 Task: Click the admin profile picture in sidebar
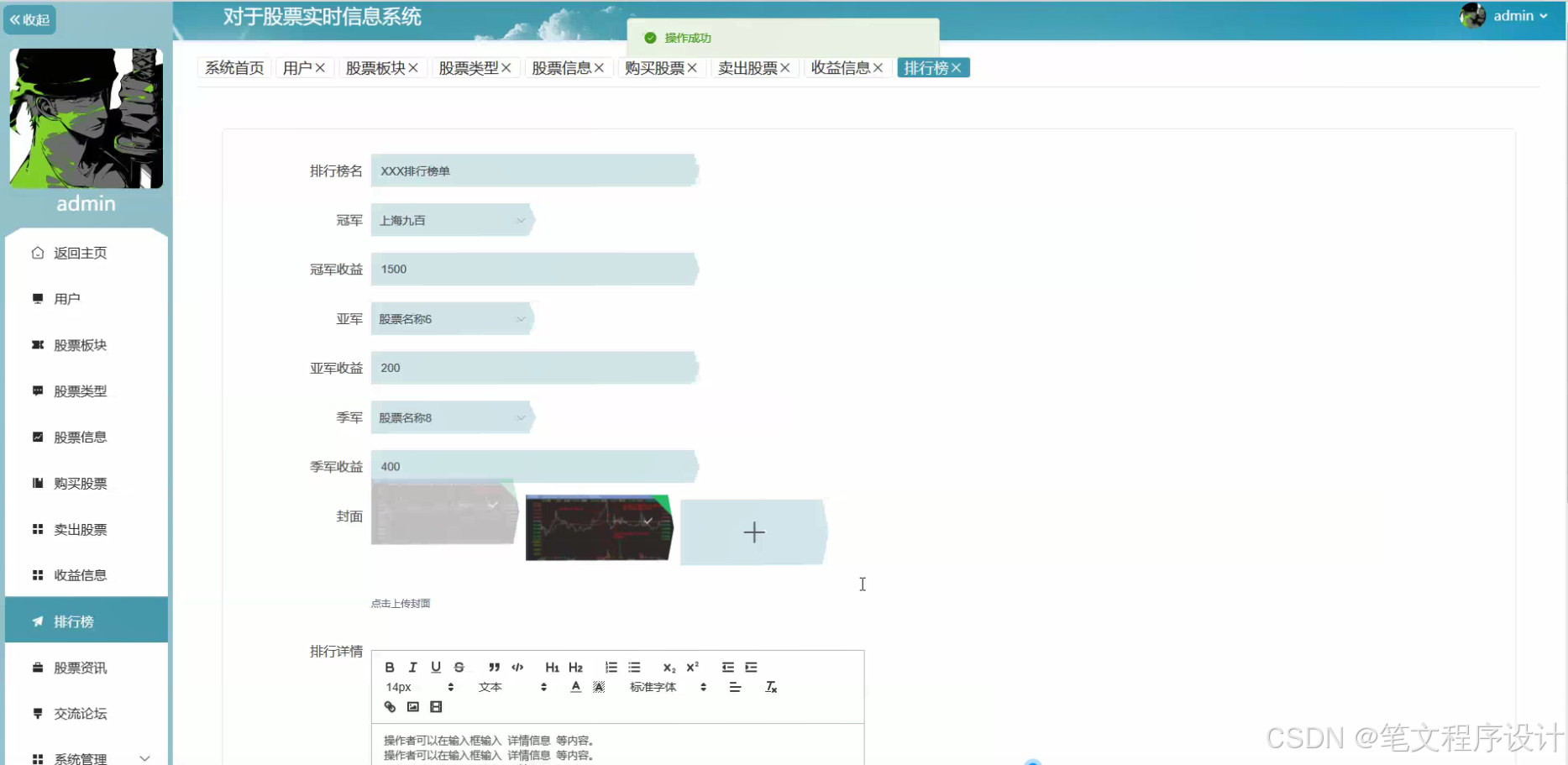pos(87,118)
